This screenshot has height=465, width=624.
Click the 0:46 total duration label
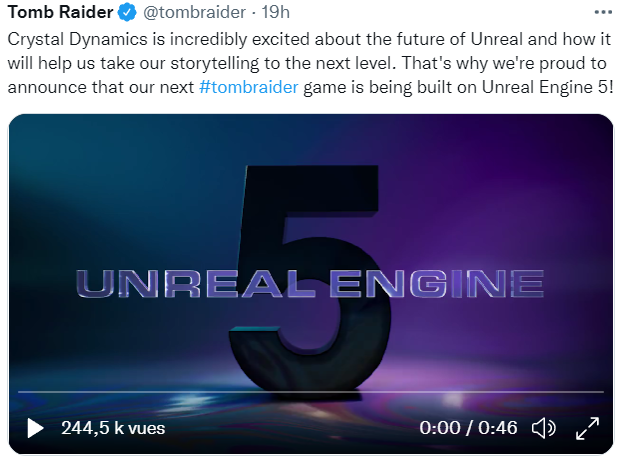497,428
